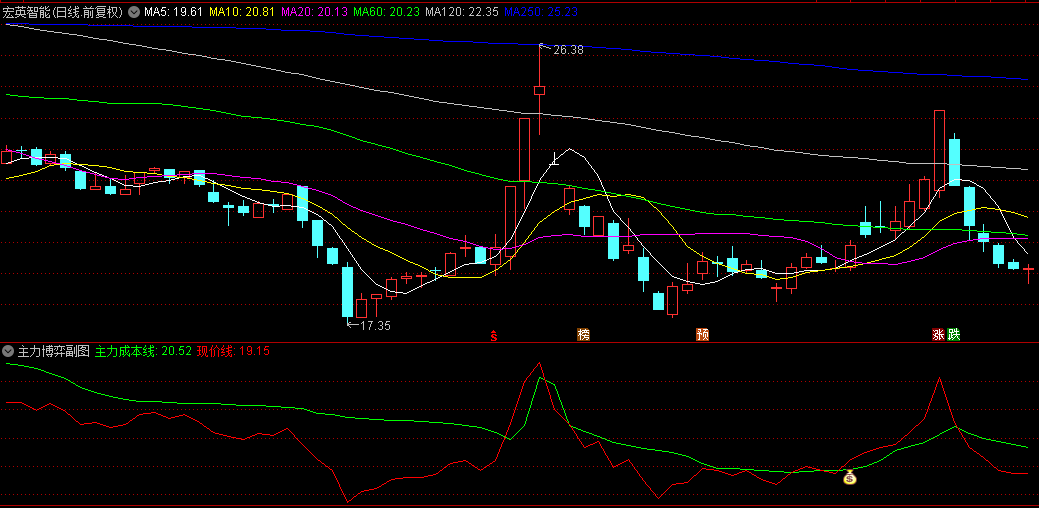This screenshot has height=508, width=1039.
Task: Click the 榜 event marker icon
Action: [x=583, y=334]
